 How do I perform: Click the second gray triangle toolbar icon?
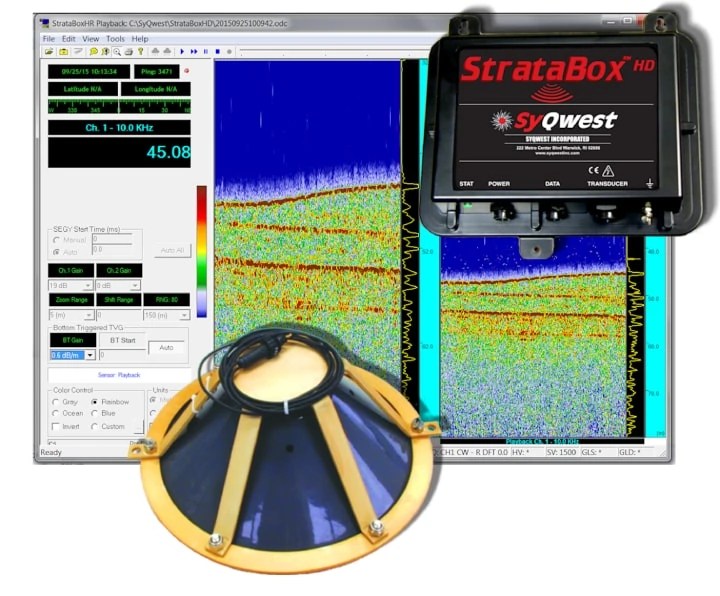(167, 51)
